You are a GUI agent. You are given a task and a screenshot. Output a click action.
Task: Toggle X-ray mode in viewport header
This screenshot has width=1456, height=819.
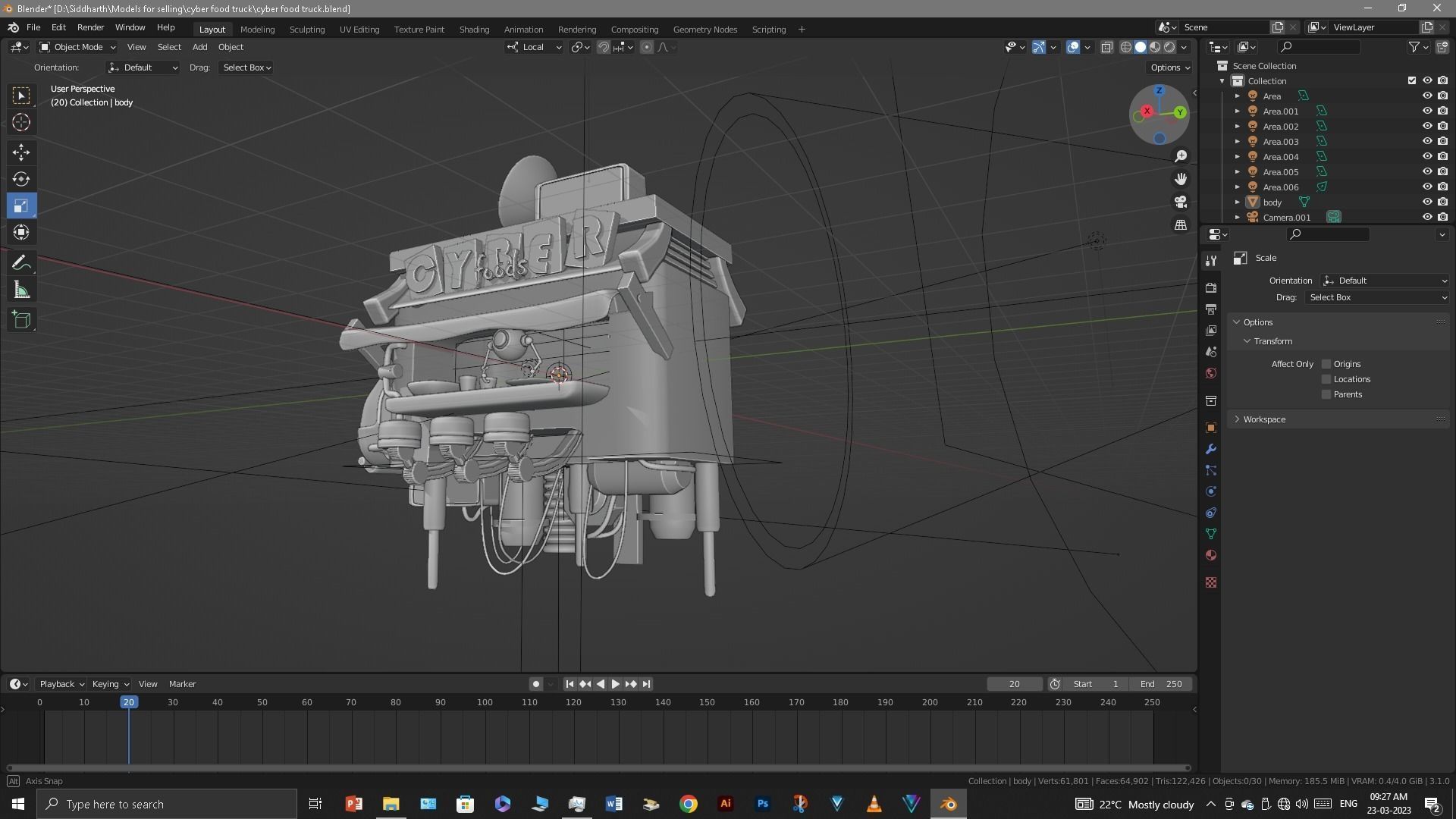(x=1106, y=47)
